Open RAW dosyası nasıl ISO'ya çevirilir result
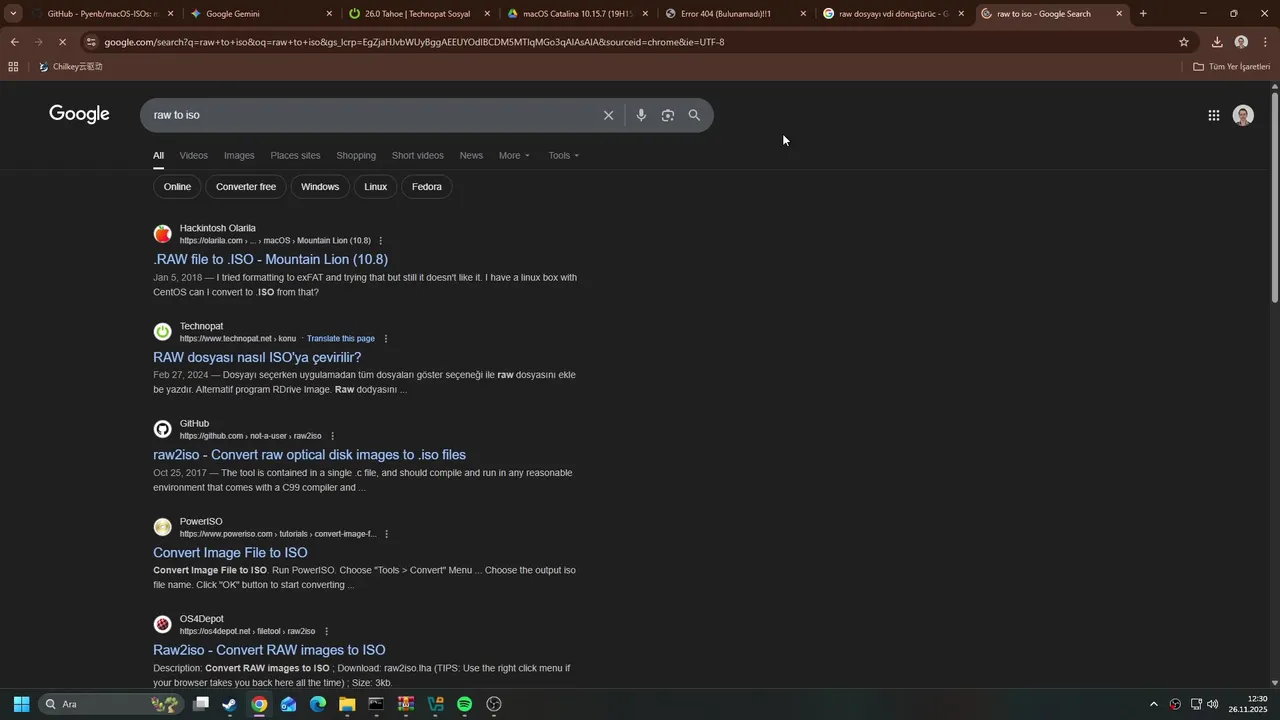 pyautogui.click(x=257, y=357)
